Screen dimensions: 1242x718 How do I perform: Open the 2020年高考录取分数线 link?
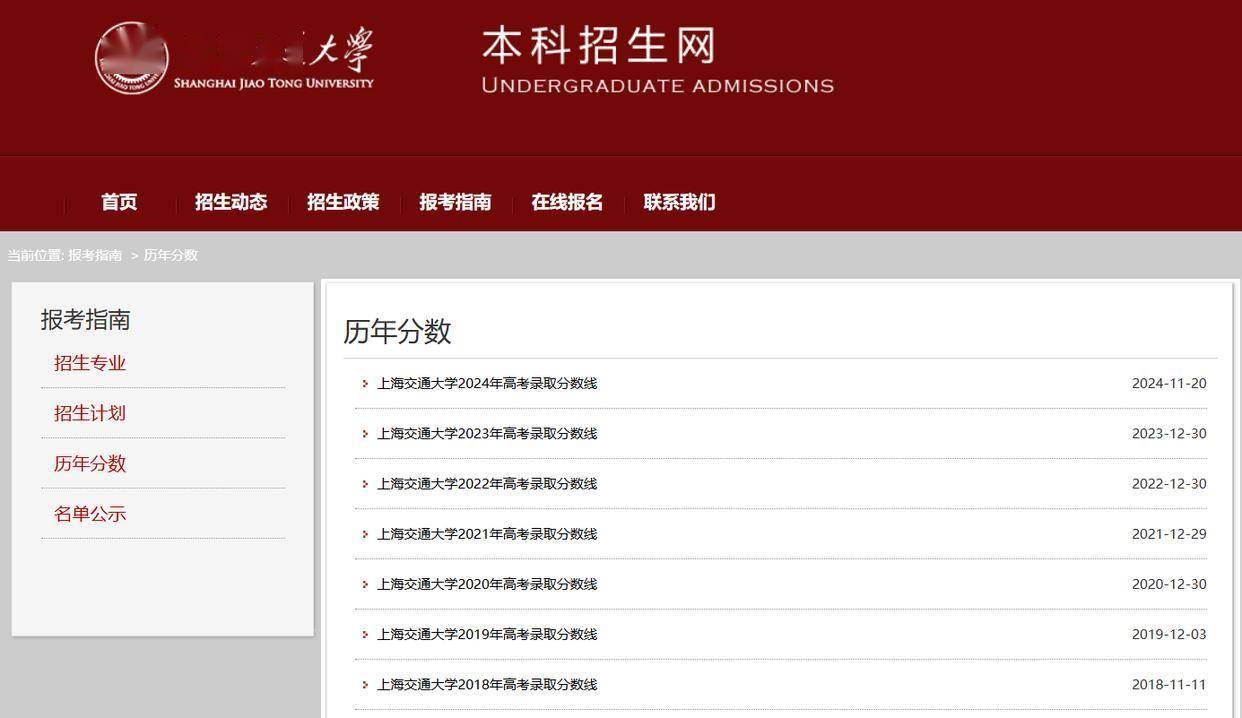click(486, 584)
